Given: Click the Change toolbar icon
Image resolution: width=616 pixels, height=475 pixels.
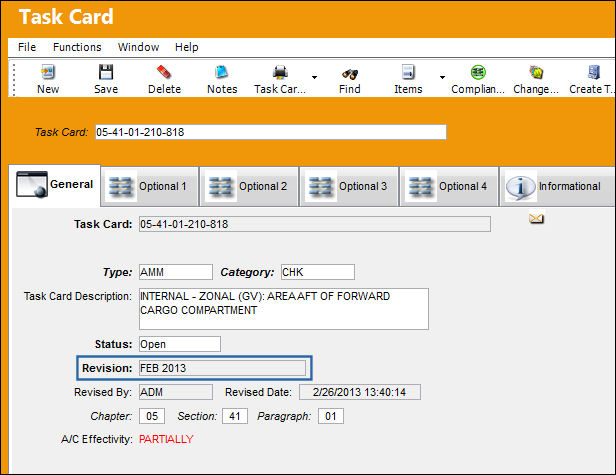Looking at the screenshot, I should [536, 72].
